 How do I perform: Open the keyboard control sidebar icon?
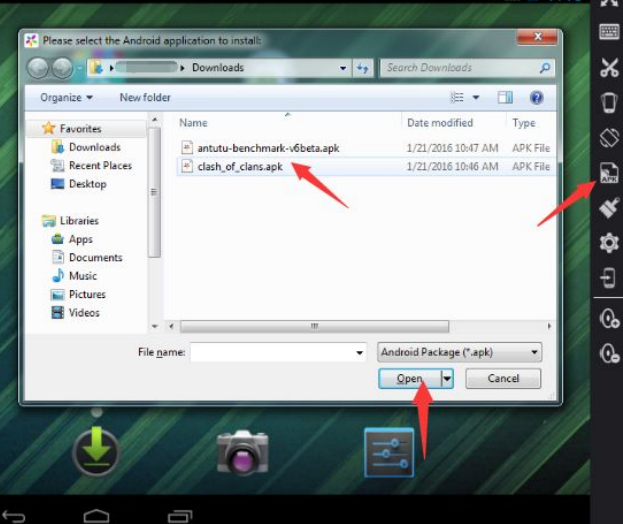(x=609, y=31)
